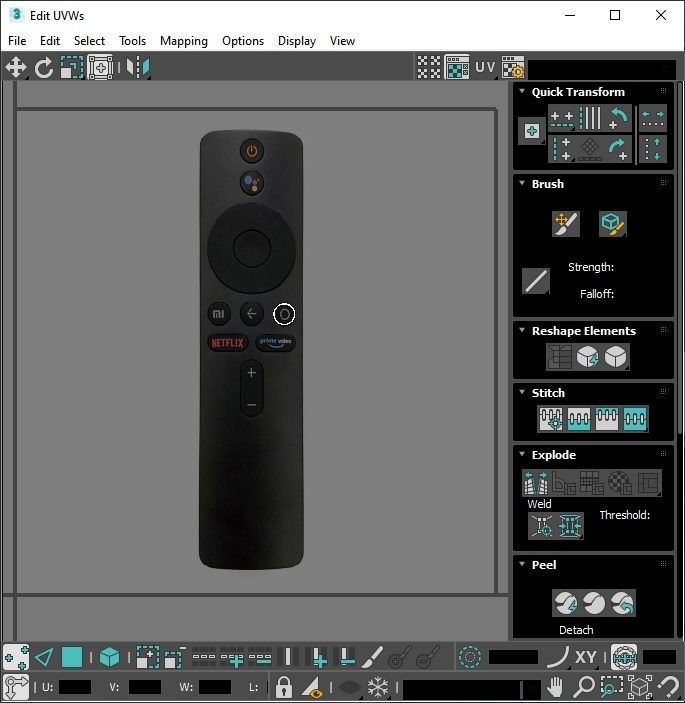Viewport: 685px width, 703px height.
Task: Toggle Absolute/Relative coordinate entry mode
Action: (x=16, y=686)
